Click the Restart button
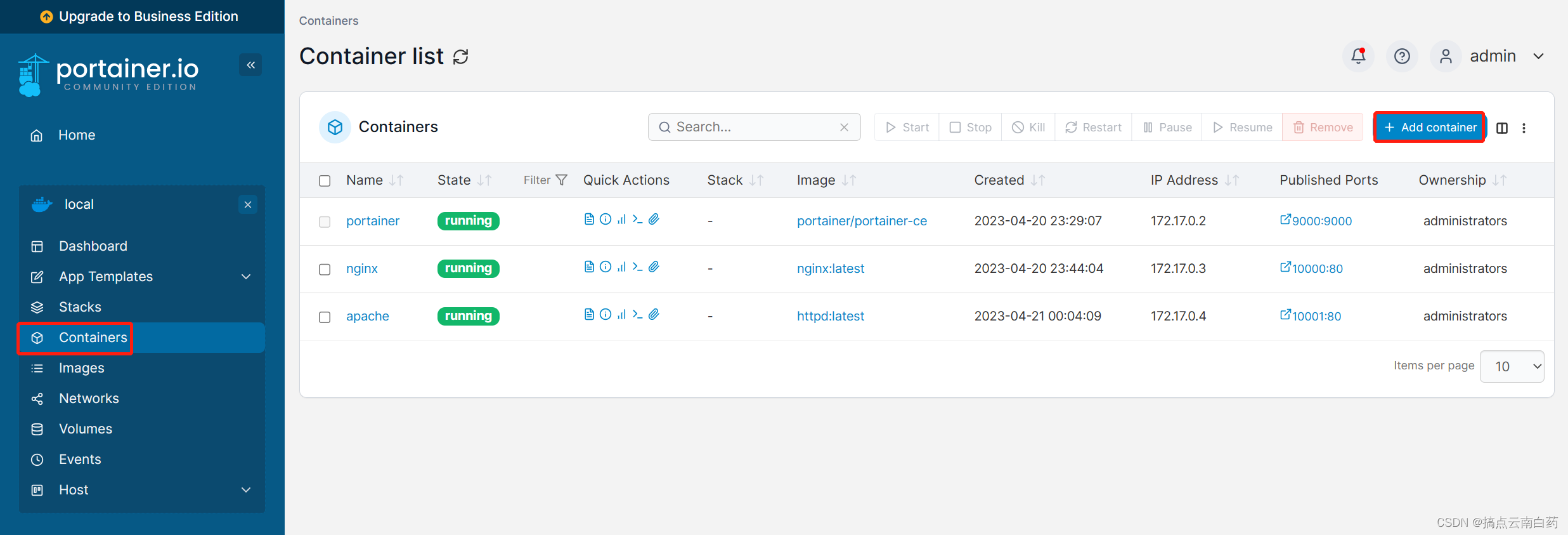Screen dimensions: 1568x535 [x=1093, y=128]
